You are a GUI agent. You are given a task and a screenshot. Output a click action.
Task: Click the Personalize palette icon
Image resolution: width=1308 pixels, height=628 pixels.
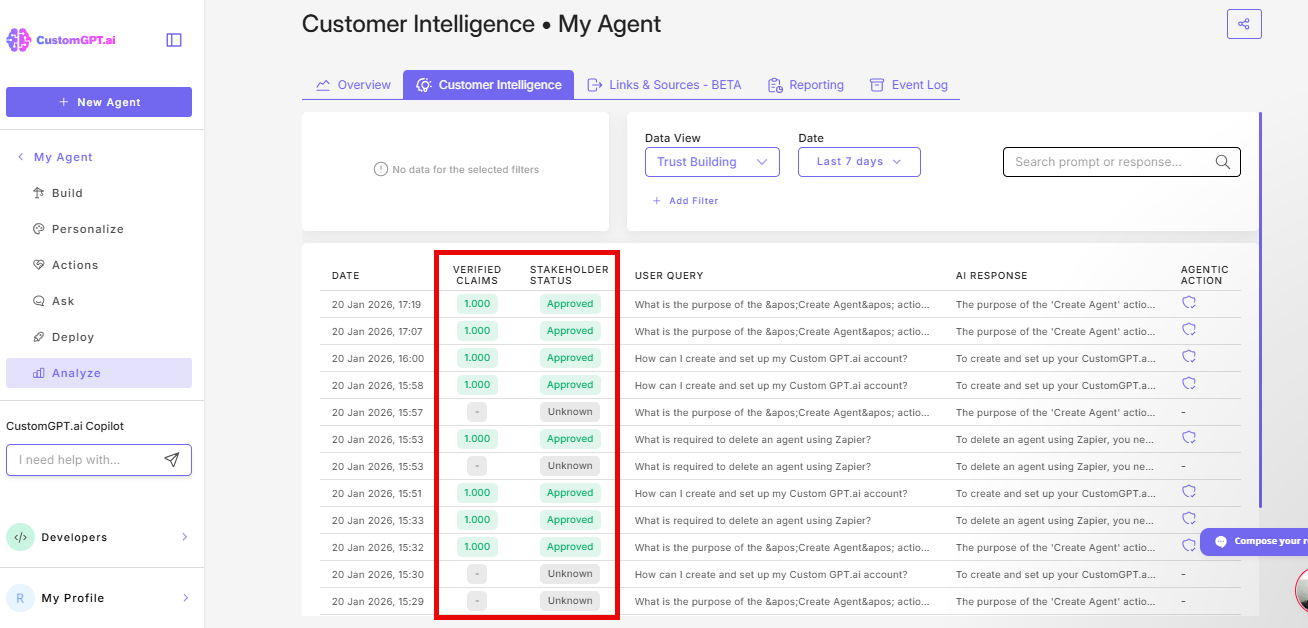[x=39, y=229]
